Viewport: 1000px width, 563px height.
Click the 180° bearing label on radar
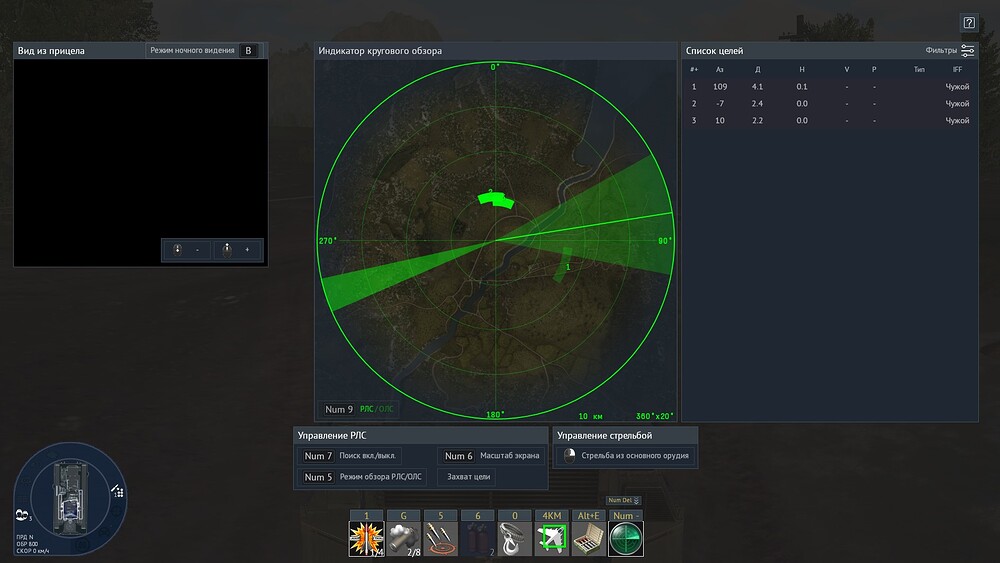pyautogui.click(x=496, y=415)
